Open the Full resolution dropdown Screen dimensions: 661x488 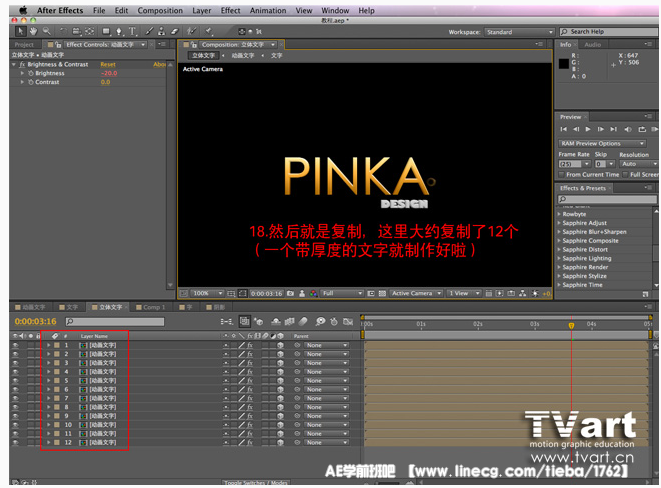tap(342, 293)
